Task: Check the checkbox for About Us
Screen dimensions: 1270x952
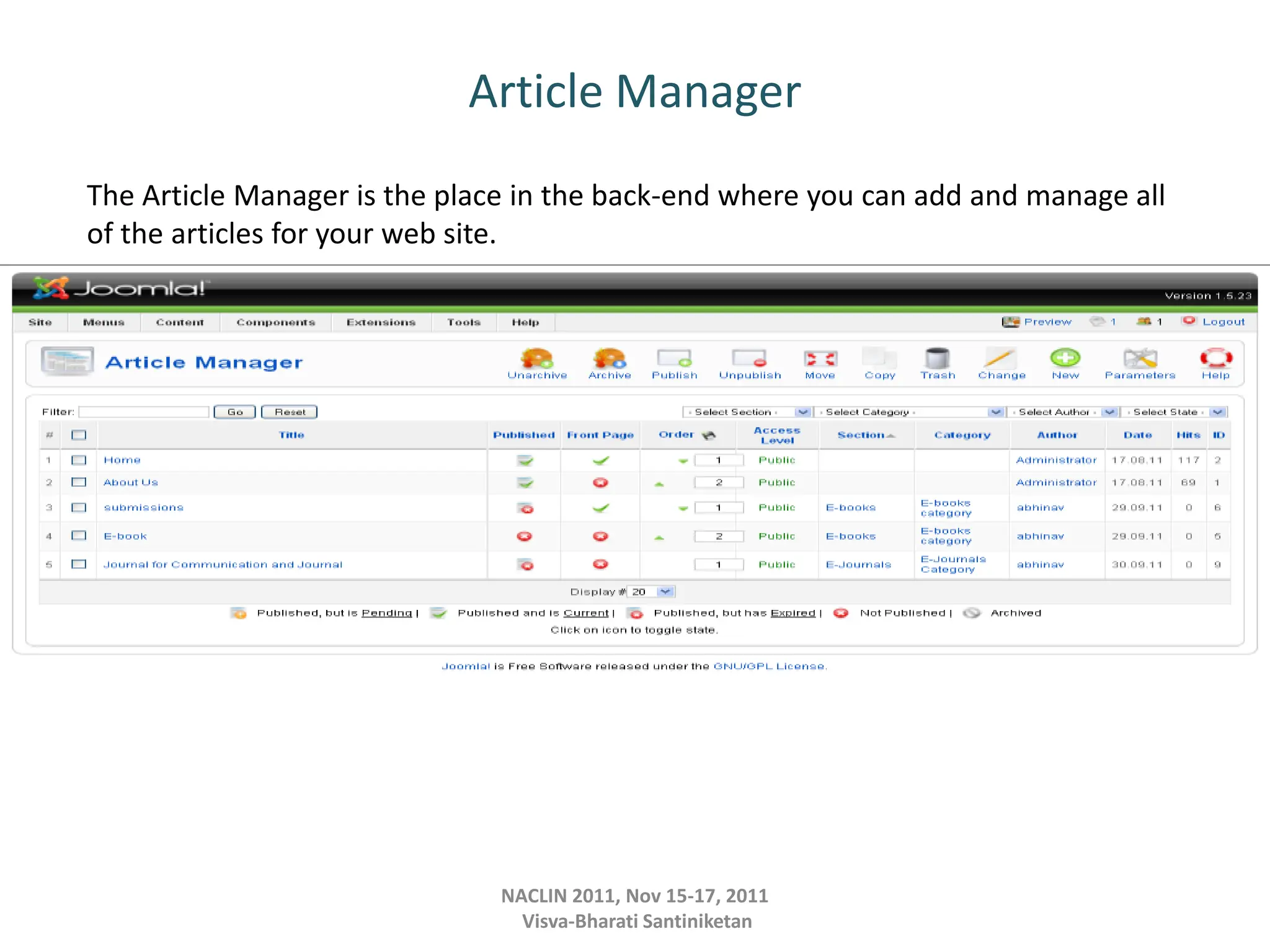Action: (x=79, y=482)
